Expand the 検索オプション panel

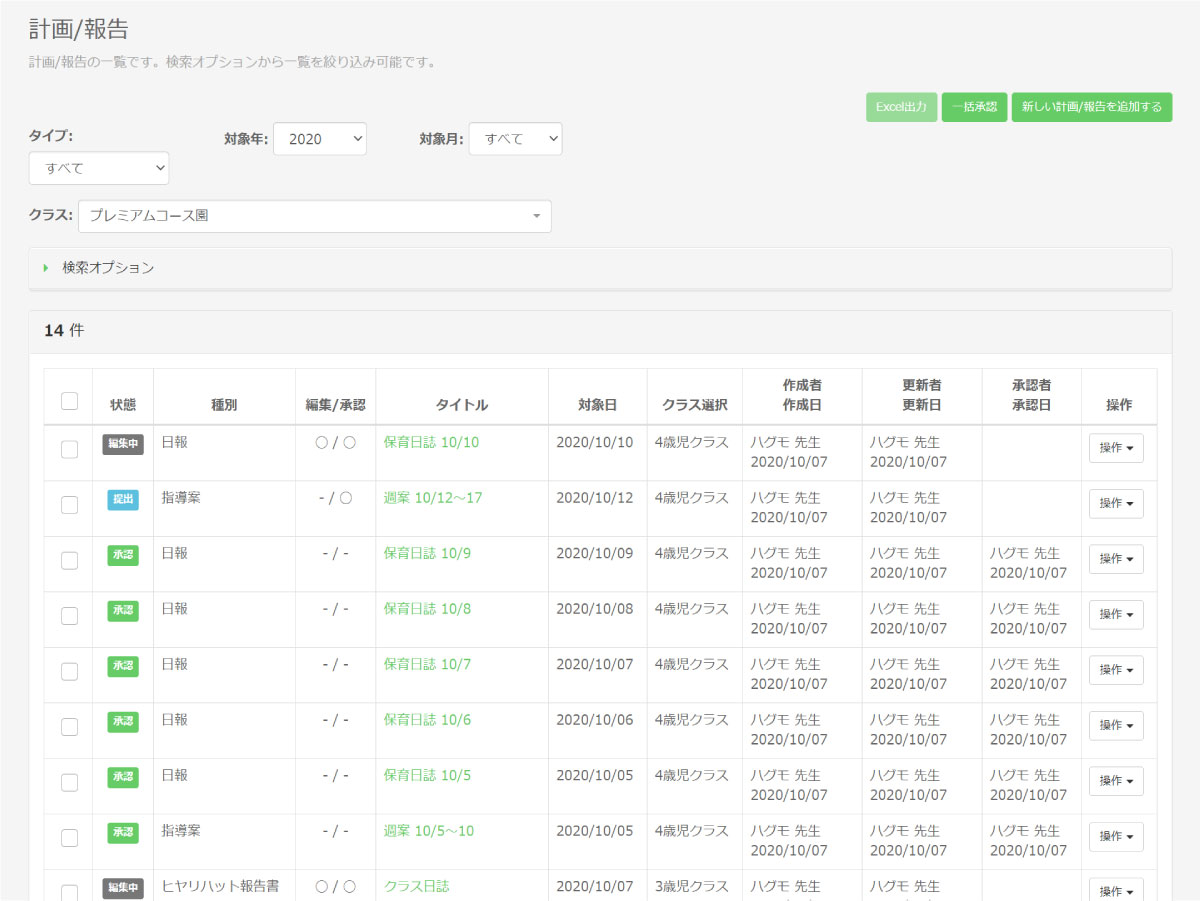[600, 268]
